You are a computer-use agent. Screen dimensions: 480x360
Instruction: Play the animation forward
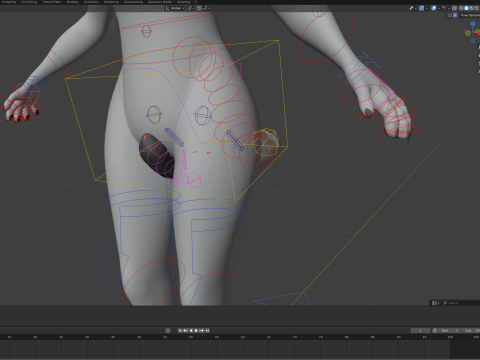[x=196, y=330]
